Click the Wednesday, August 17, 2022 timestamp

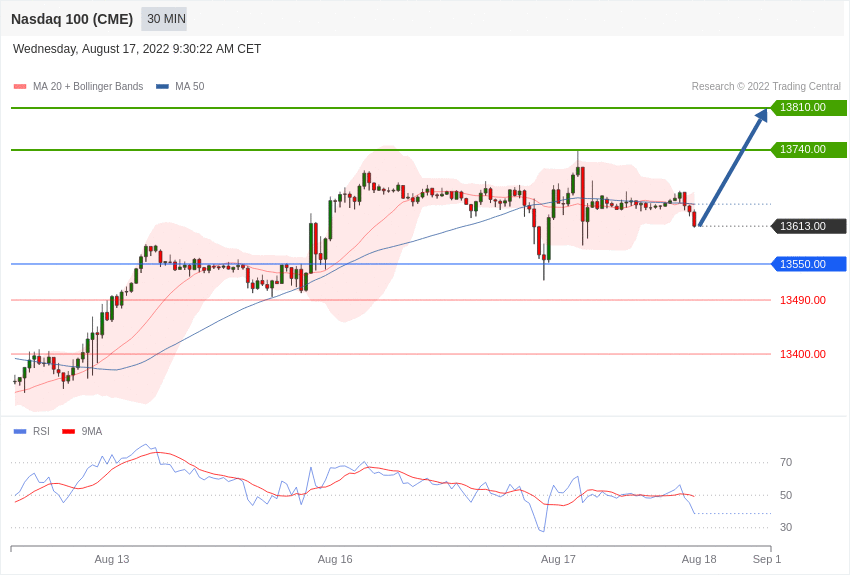tap(137, 49)
